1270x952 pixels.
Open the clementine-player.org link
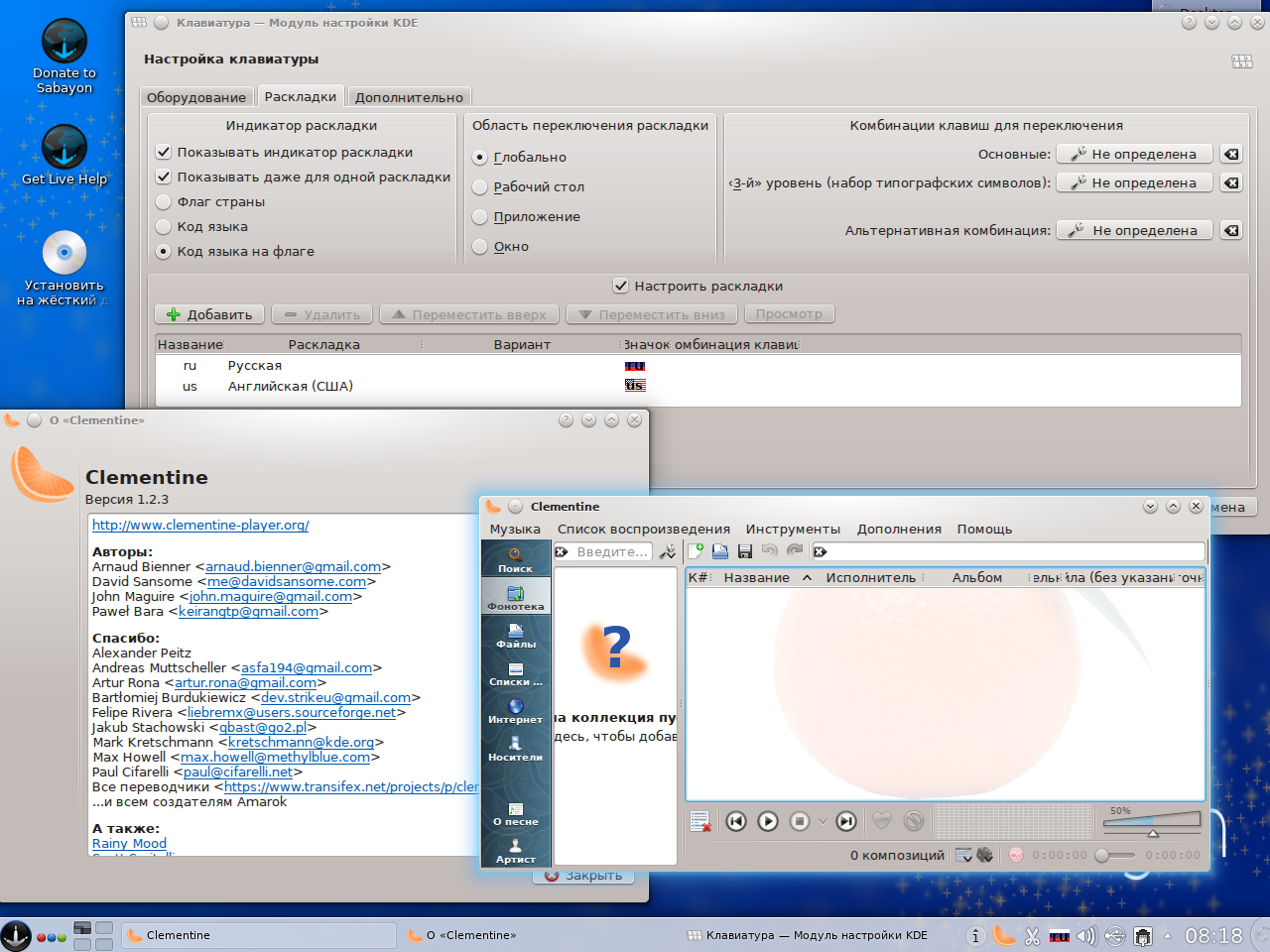[x=200, y=525]
